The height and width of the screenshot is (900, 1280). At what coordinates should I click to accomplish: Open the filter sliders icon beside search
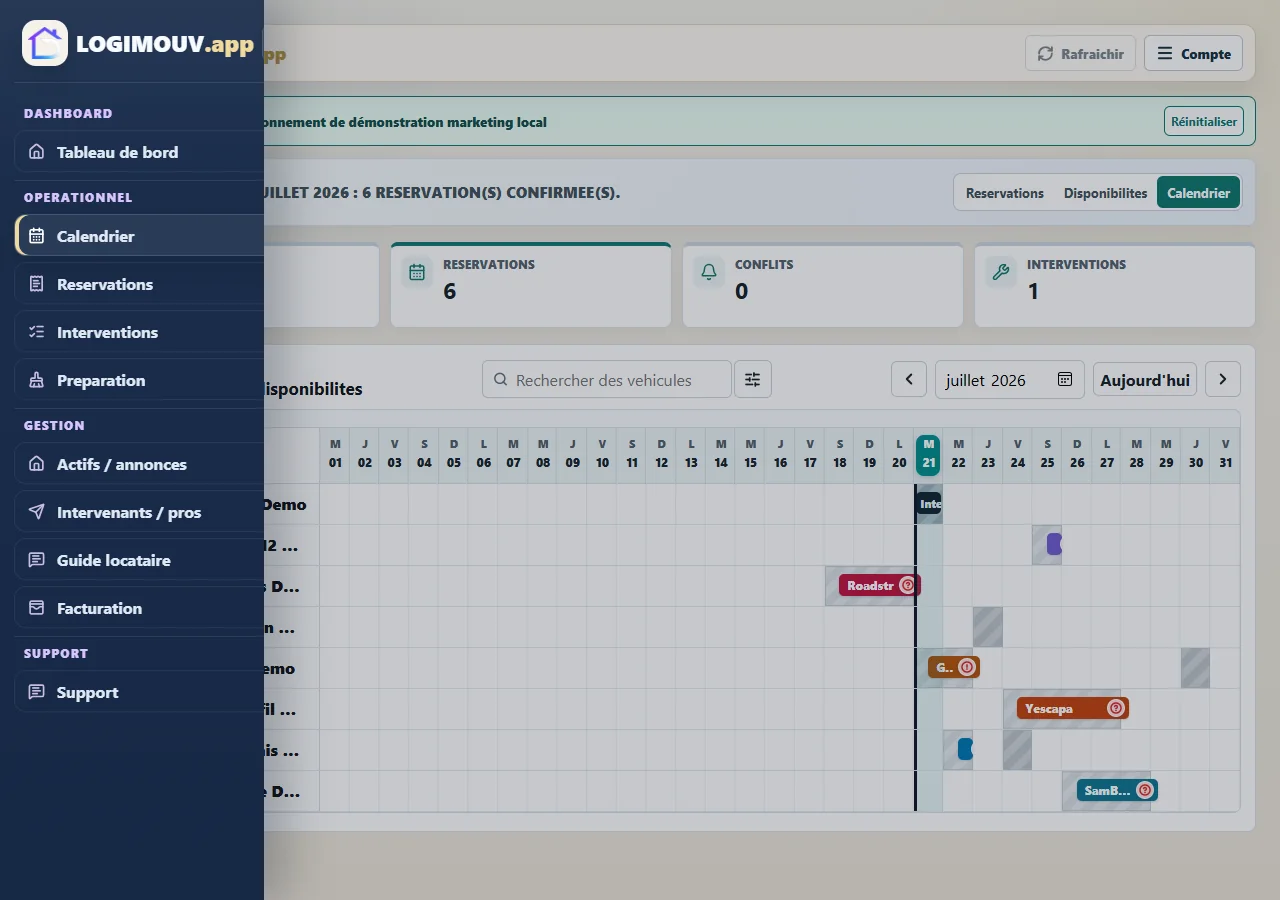pyautogui.click(x=753, y=380)
